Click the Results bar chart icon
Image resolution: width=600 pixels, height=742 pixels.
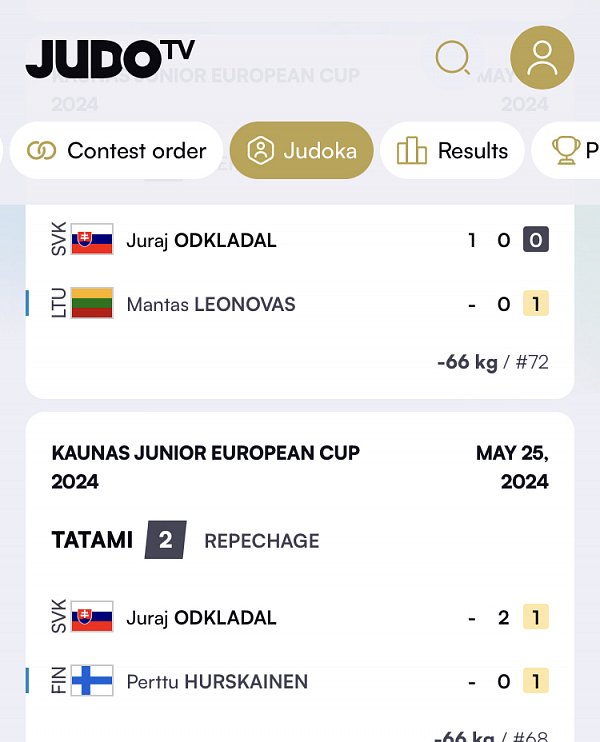click(411, 150)
